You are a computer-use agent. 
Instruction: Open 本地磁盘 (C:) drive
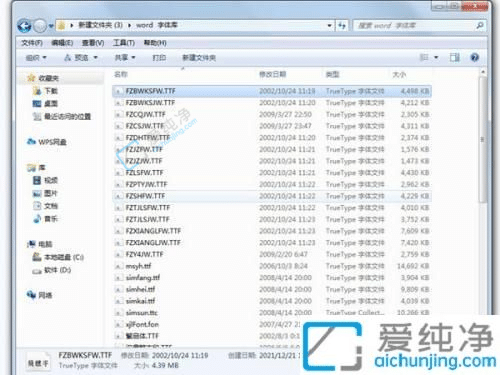(64, 257)
